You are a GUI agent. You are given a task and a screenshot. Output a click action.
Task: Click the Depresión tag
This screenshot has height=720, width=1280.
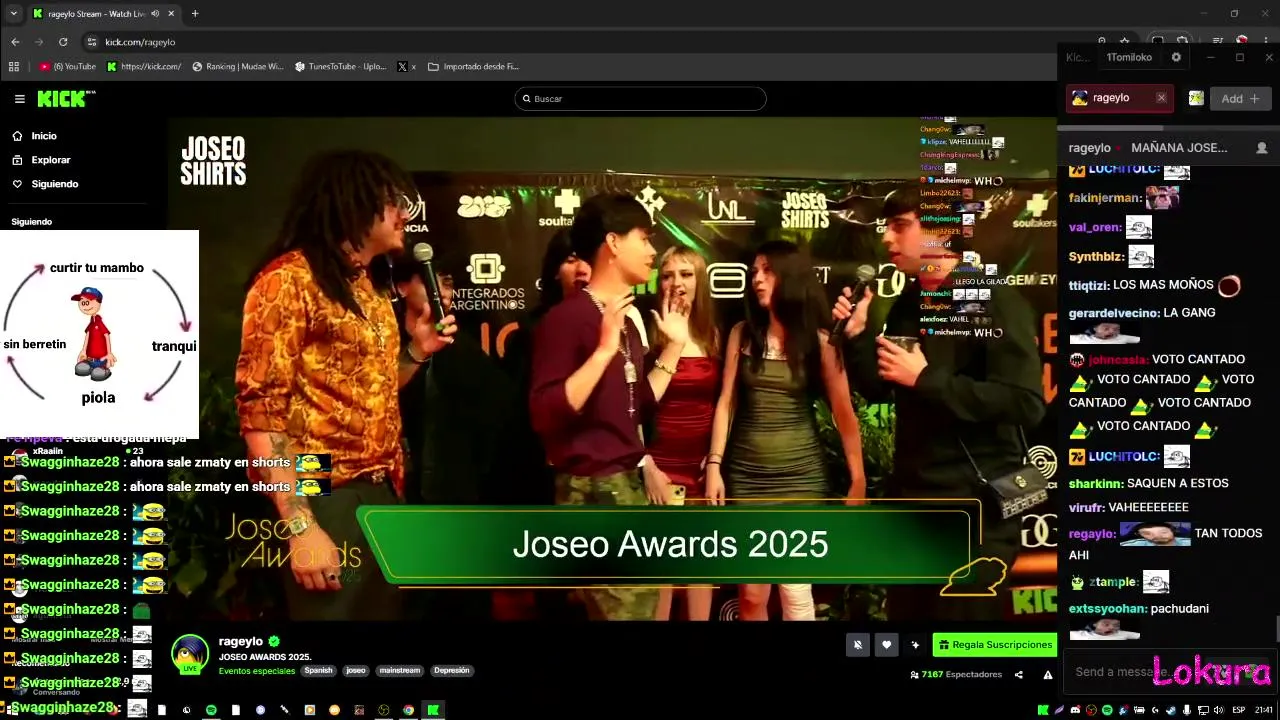coord(451,671)
